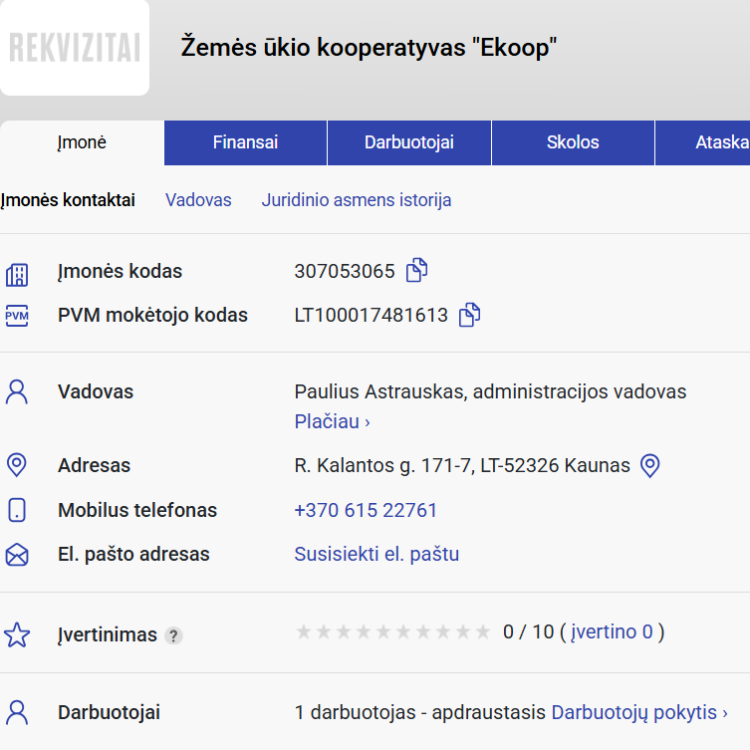This screenshot has height=750, width=750.
Task: Click the person icon next to Vadovas
Action: point(17,392)
